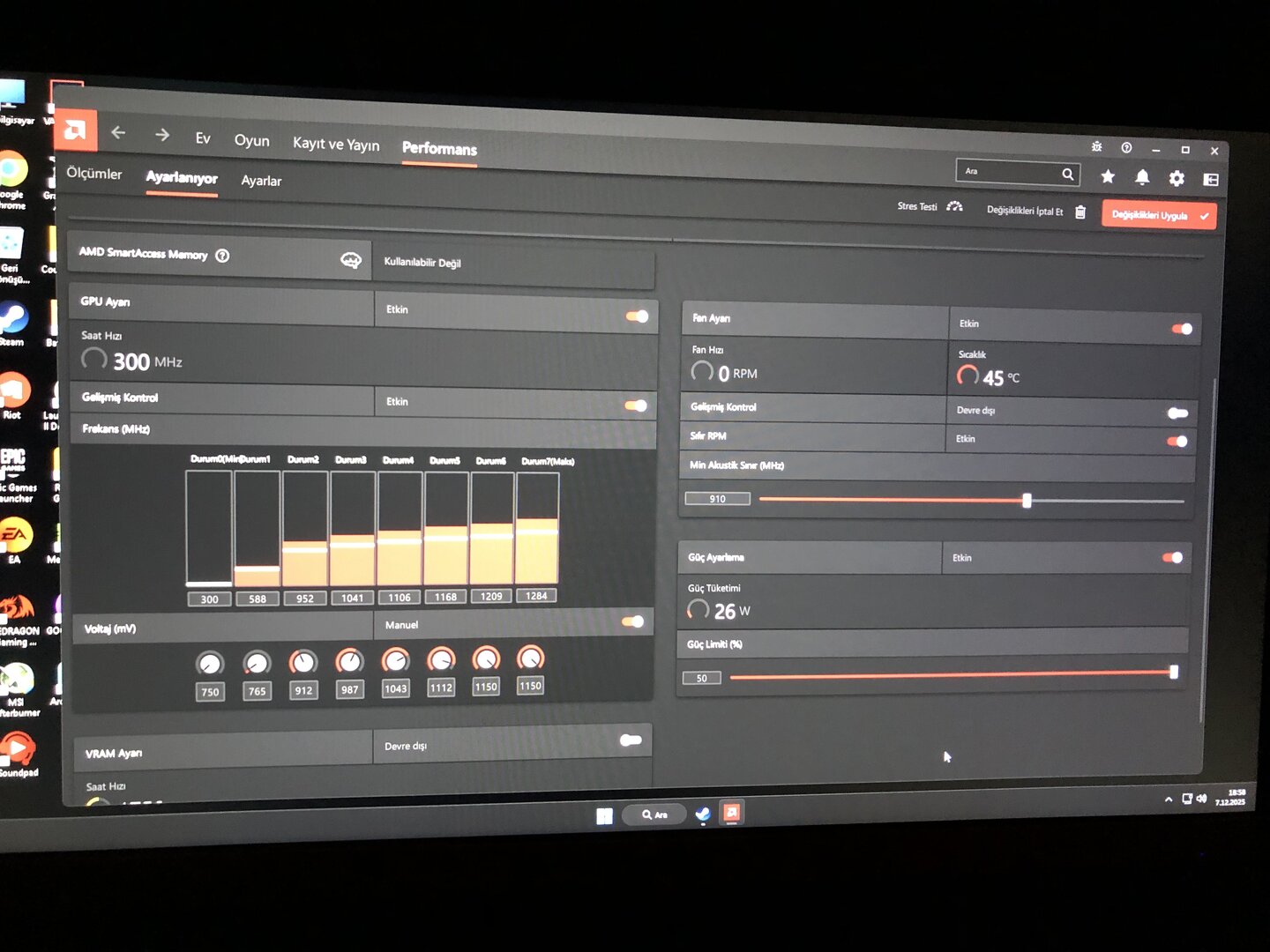Toggle Gelişmiş Kontrol switch under GPU Ayarı
The width and height of the screenshot is (1270, 952).
[636, 405]
